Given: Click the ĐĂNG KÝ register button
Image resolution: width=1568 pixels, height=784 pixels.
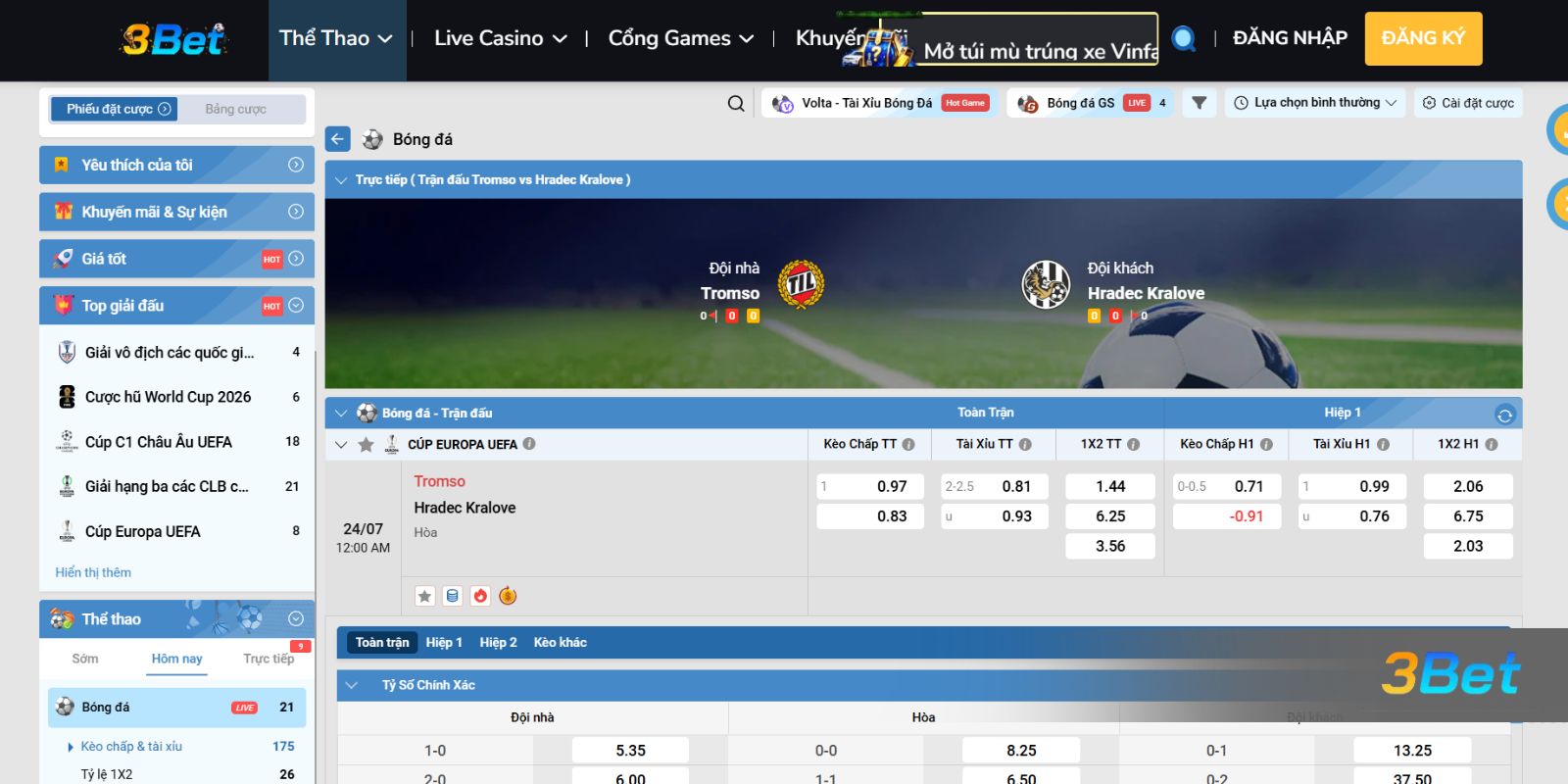Looking at the screenshot, I should pos(1423,38).
